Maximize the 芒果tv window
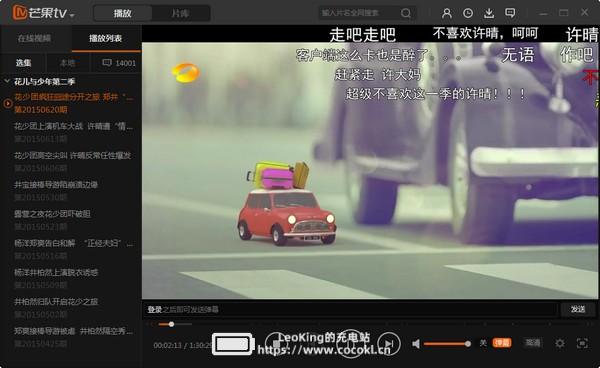600x368 pixels. (x=564, y=13)
